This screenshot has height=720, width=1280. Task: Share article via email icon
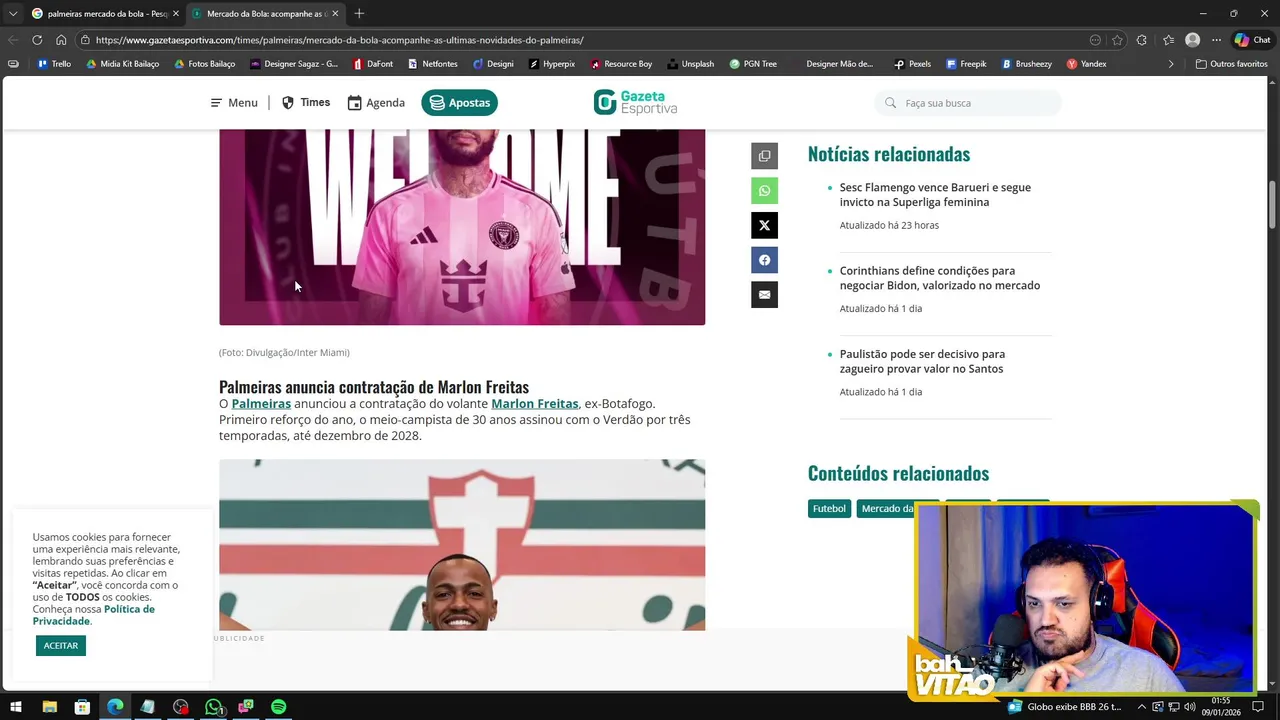(764, 295)
